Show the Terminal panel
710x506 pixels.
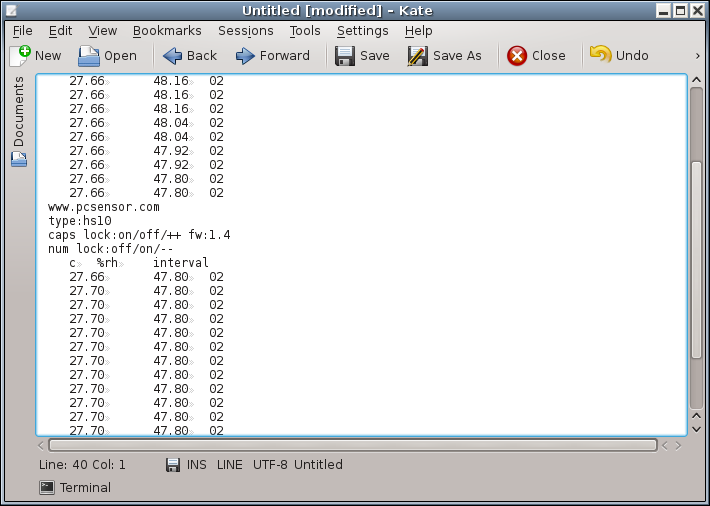pos(75,487)
